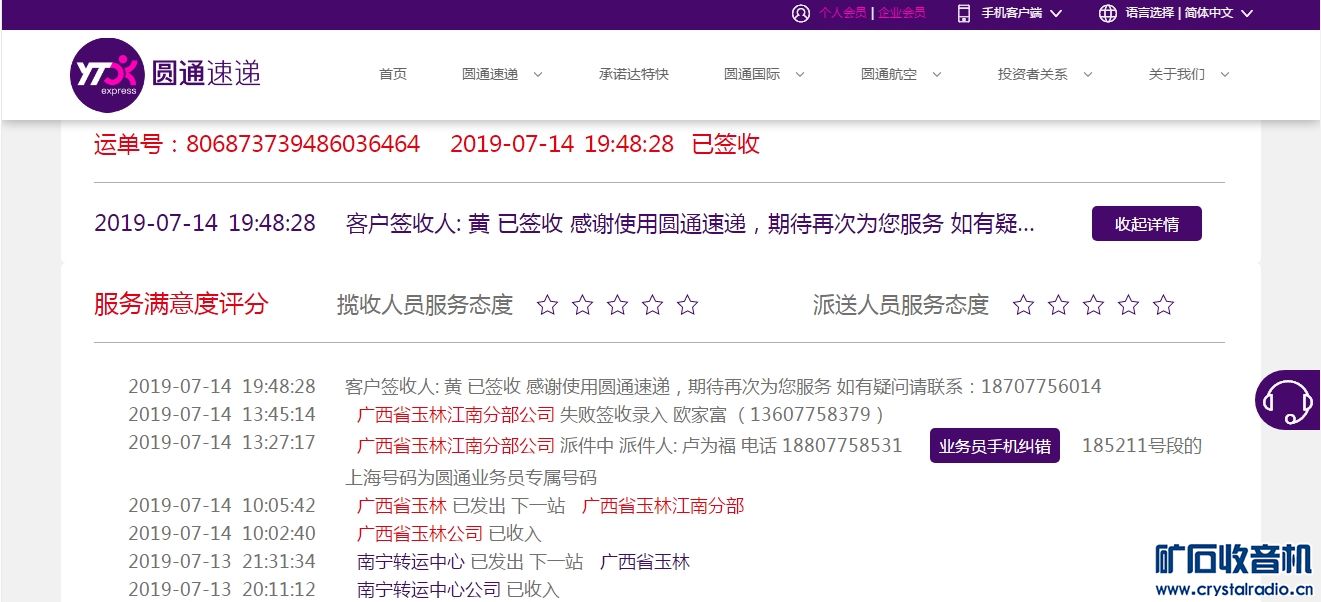Open the 投资者关系 navigation item
The width and height of the screenshot is (1321, 602).
pyautogui.click(x=1033, y=74)
